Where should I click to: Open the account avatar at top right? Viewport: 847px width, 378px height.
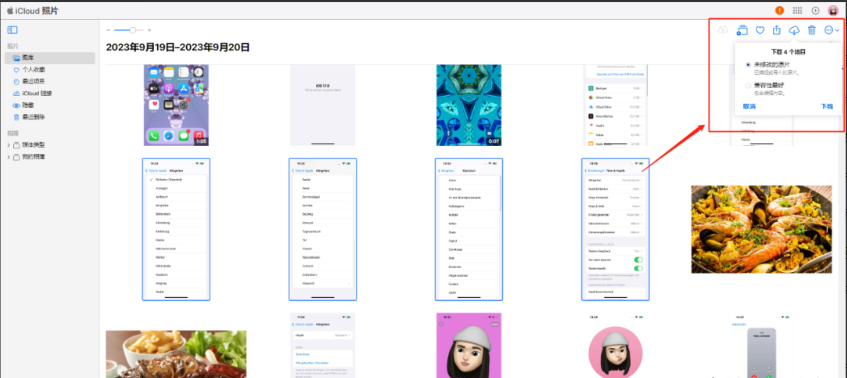833,10
